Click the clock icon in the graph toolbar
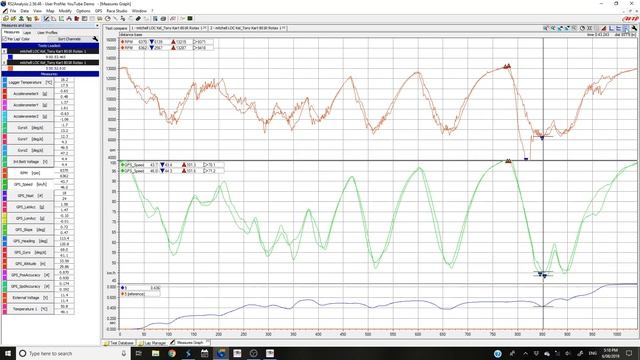640x360 pixels. coord(582,28)
